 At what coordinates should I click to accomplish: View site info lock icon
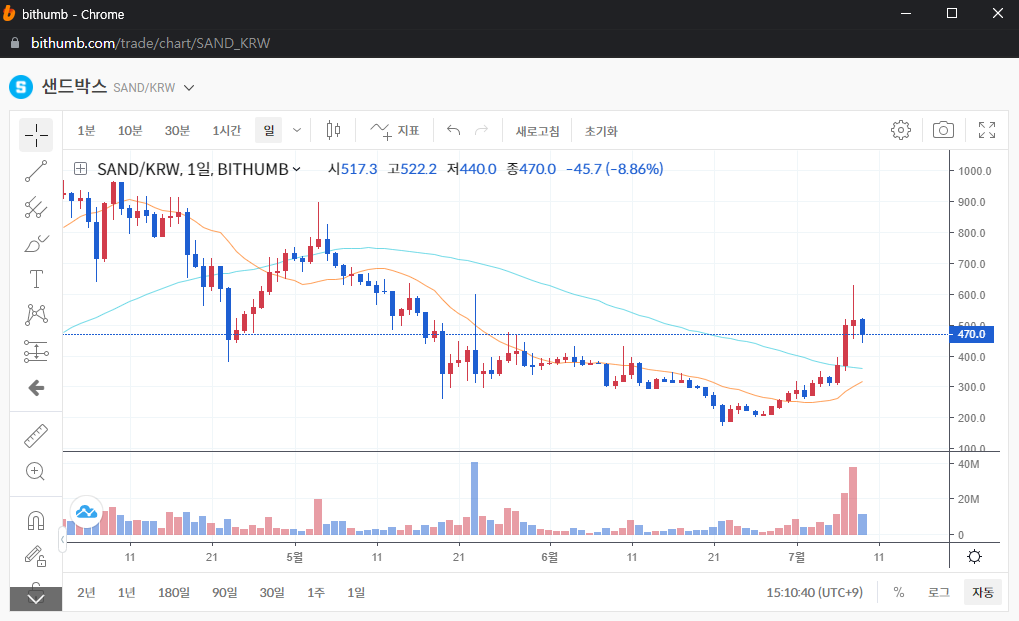click(x=15, y=43)
